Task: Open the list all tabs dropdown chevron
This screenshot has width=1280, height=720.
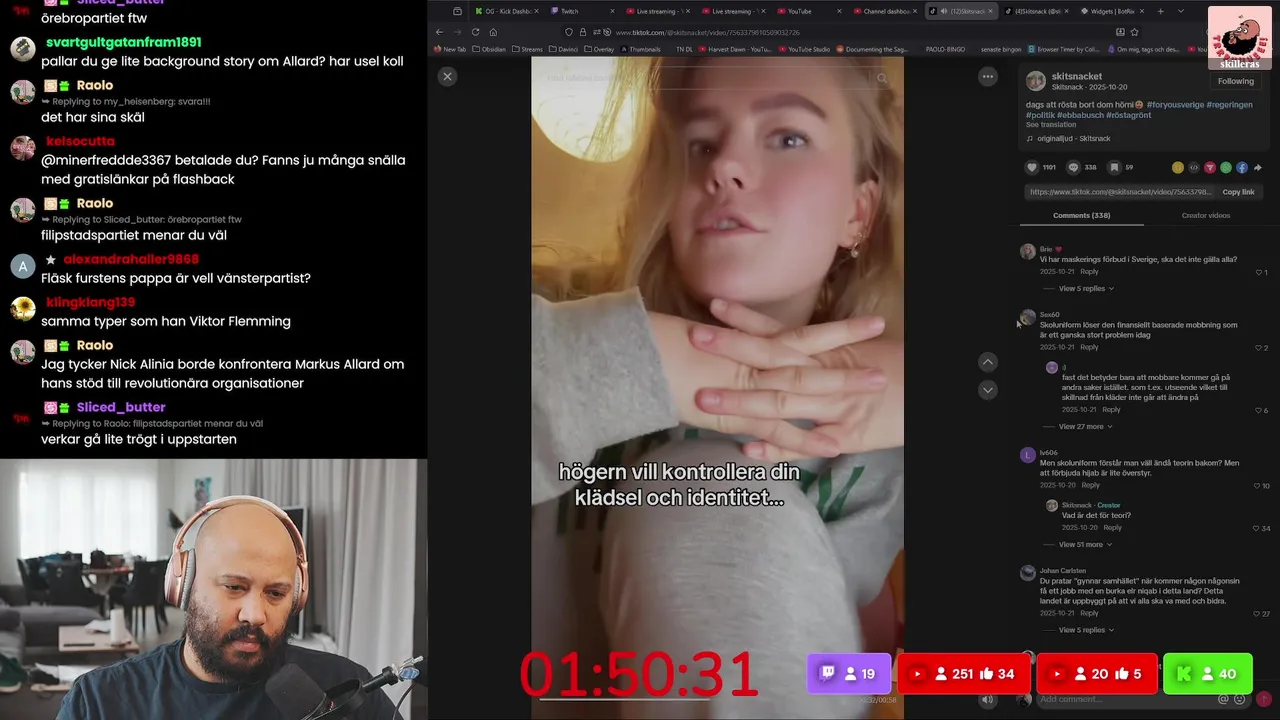Action: [1180, 11]
